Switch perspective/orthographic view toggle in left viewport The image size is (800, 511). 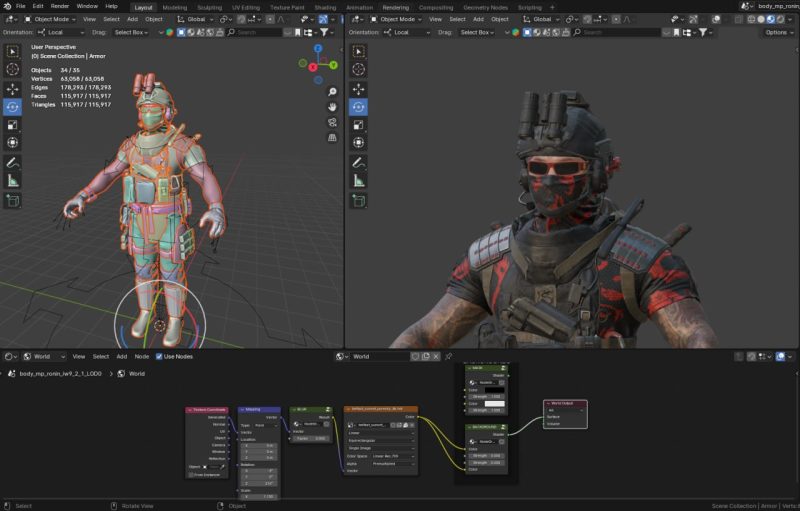(x=332, y=138)
